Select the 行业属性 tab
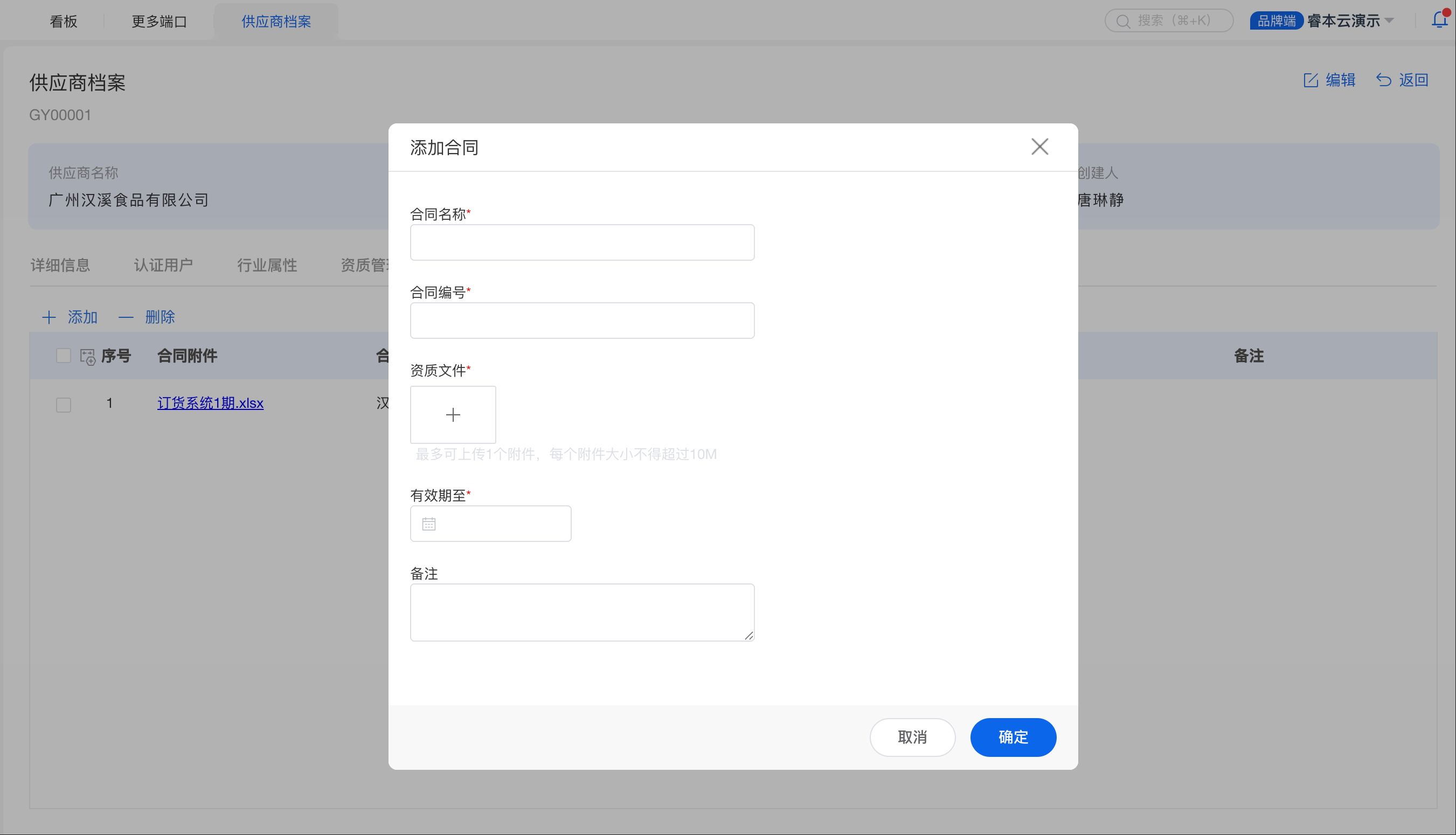 pos(267,265)
